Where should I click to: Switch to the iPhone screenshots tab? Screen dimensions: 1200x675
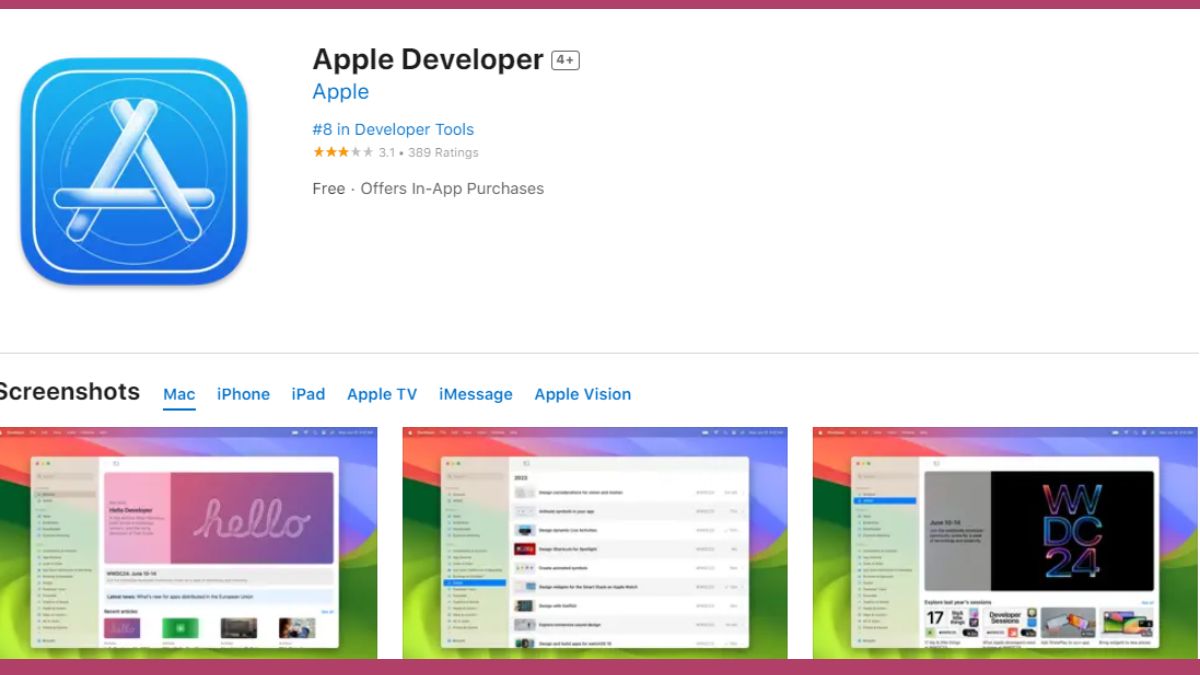point(243,394)
